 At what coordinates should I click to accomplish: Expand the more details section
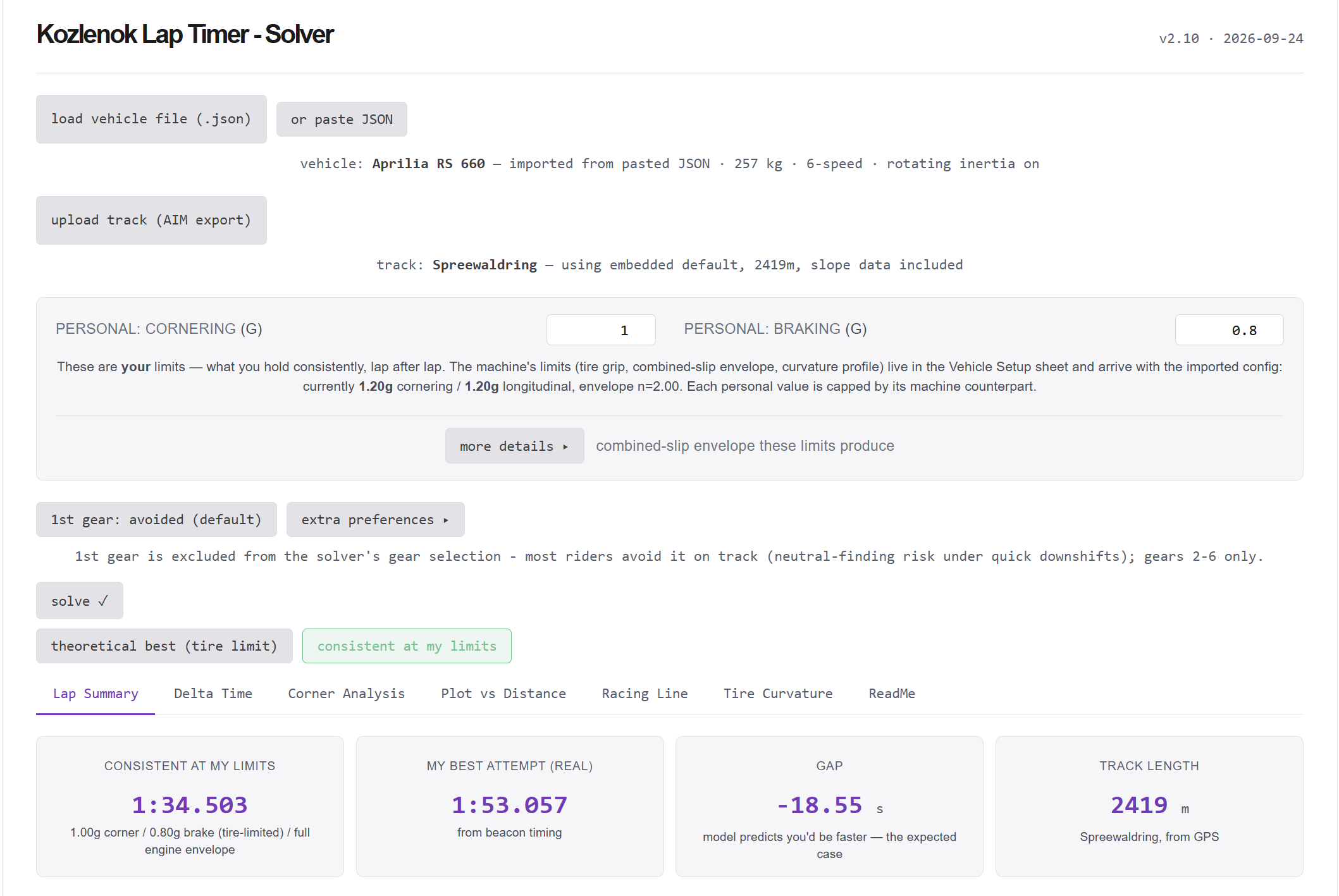(514, 446)
